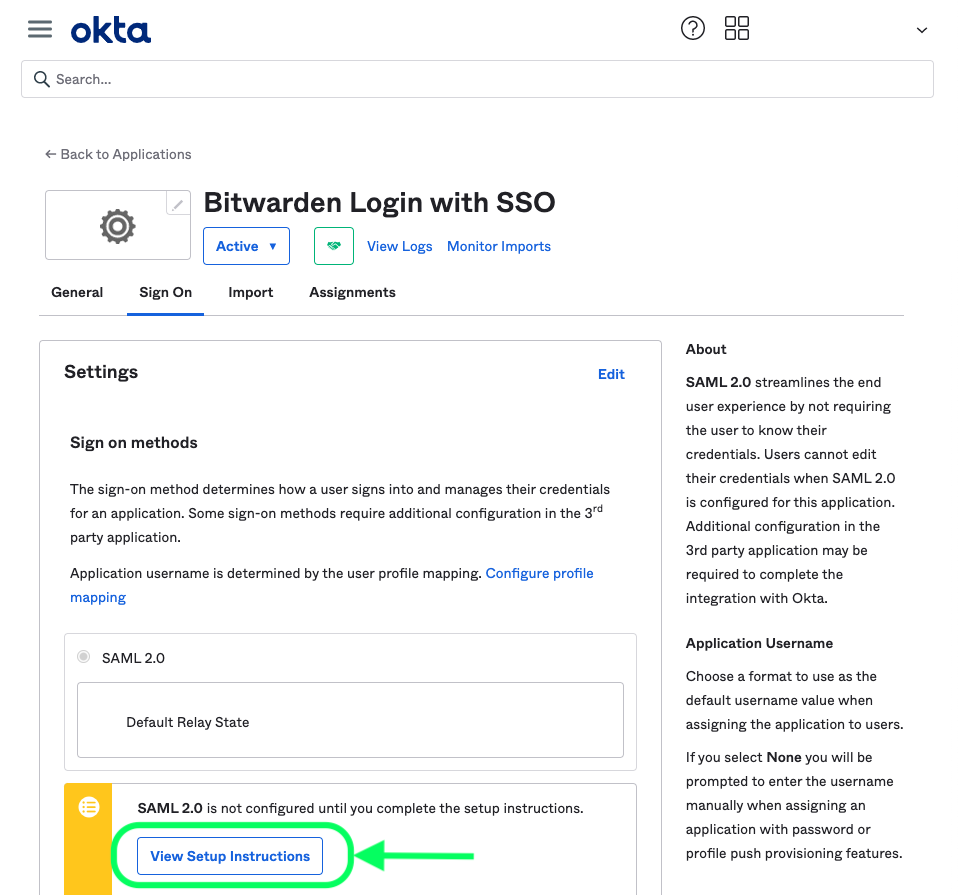This screenshot has width=958, height=895.
Task: Open the View Logs link
Action: tap(400, 246)
